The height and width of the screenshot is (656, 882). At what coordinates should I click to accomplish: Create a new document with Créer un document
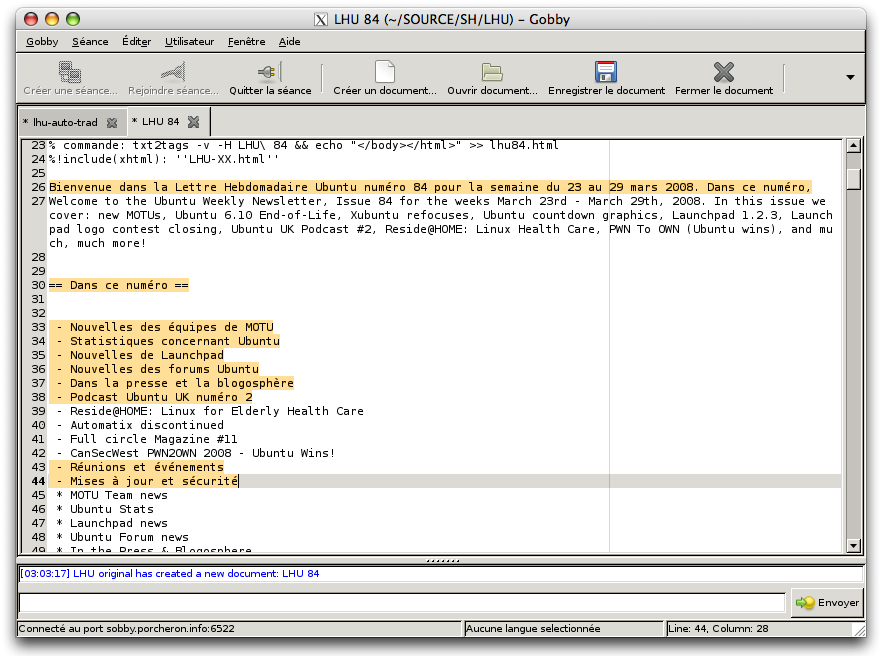[385, 72]
